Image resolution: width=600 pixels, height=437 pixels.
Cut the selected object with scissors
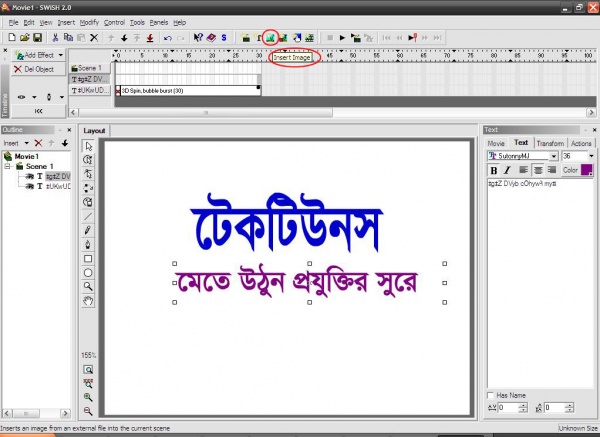tap(55, 38)
